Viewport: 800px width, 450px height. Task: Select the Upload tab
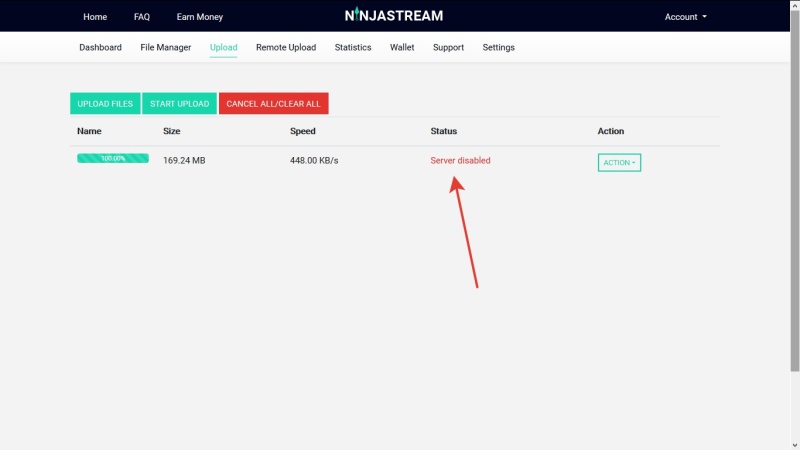click(x=223, y=47)
